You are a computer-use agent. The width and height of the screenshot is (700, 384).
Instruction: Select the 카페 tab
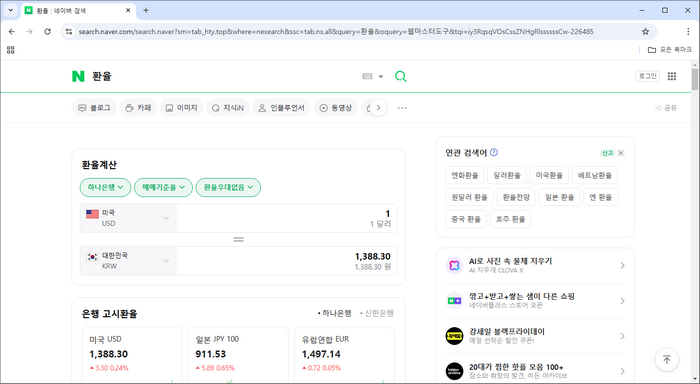(x=138, y=108)
